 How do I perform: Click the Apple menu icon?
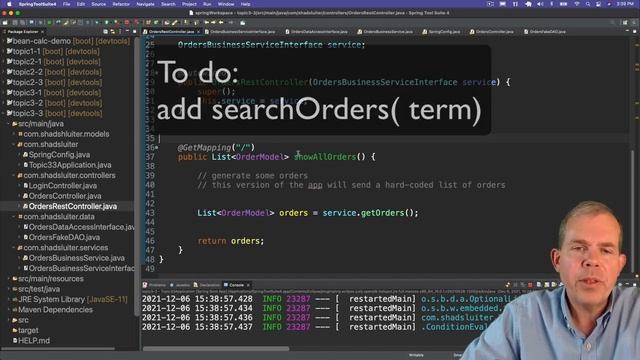9,4
